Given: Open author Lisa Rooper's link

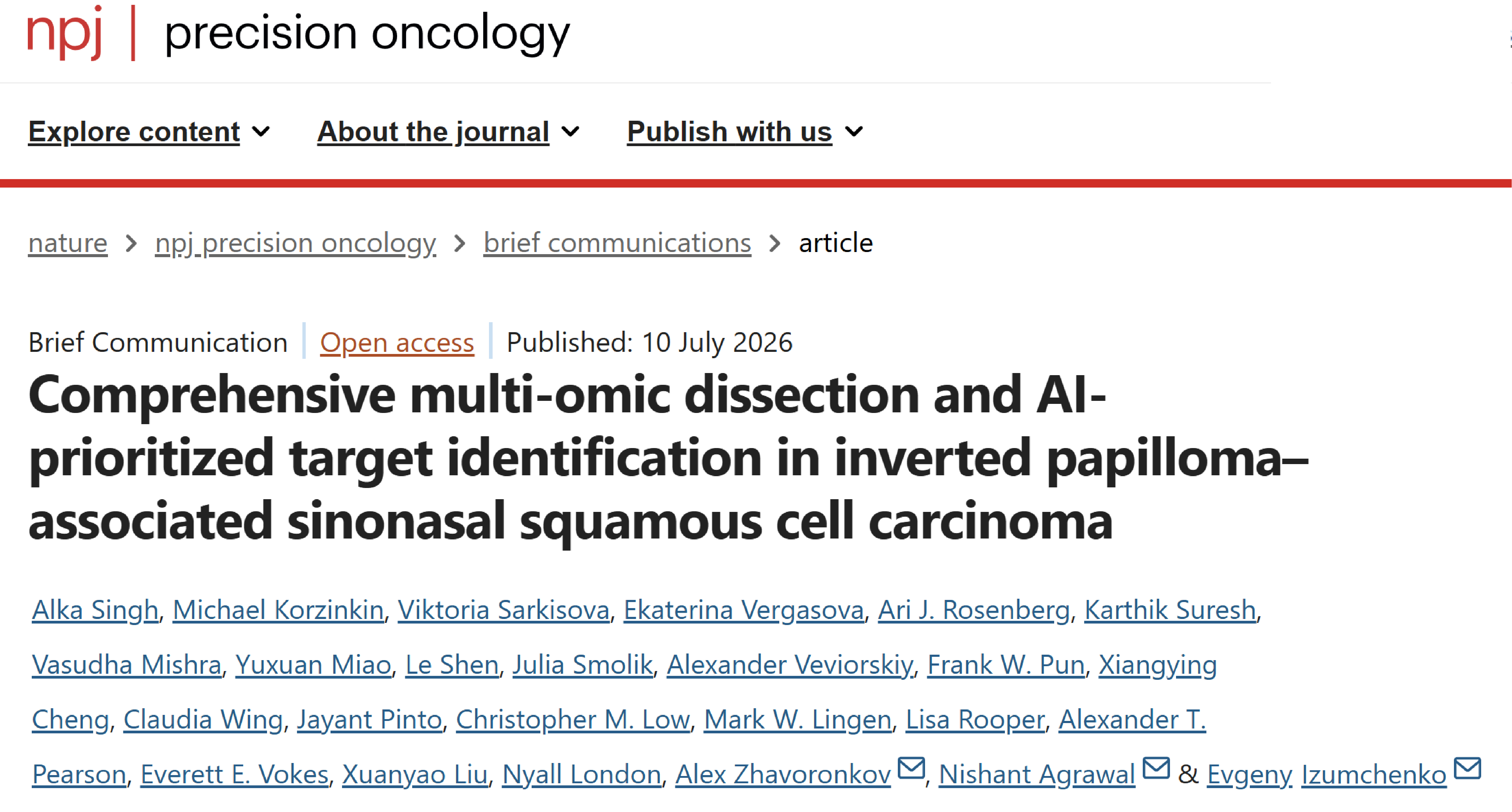Looking at the screenshot, I should [976, 719].
